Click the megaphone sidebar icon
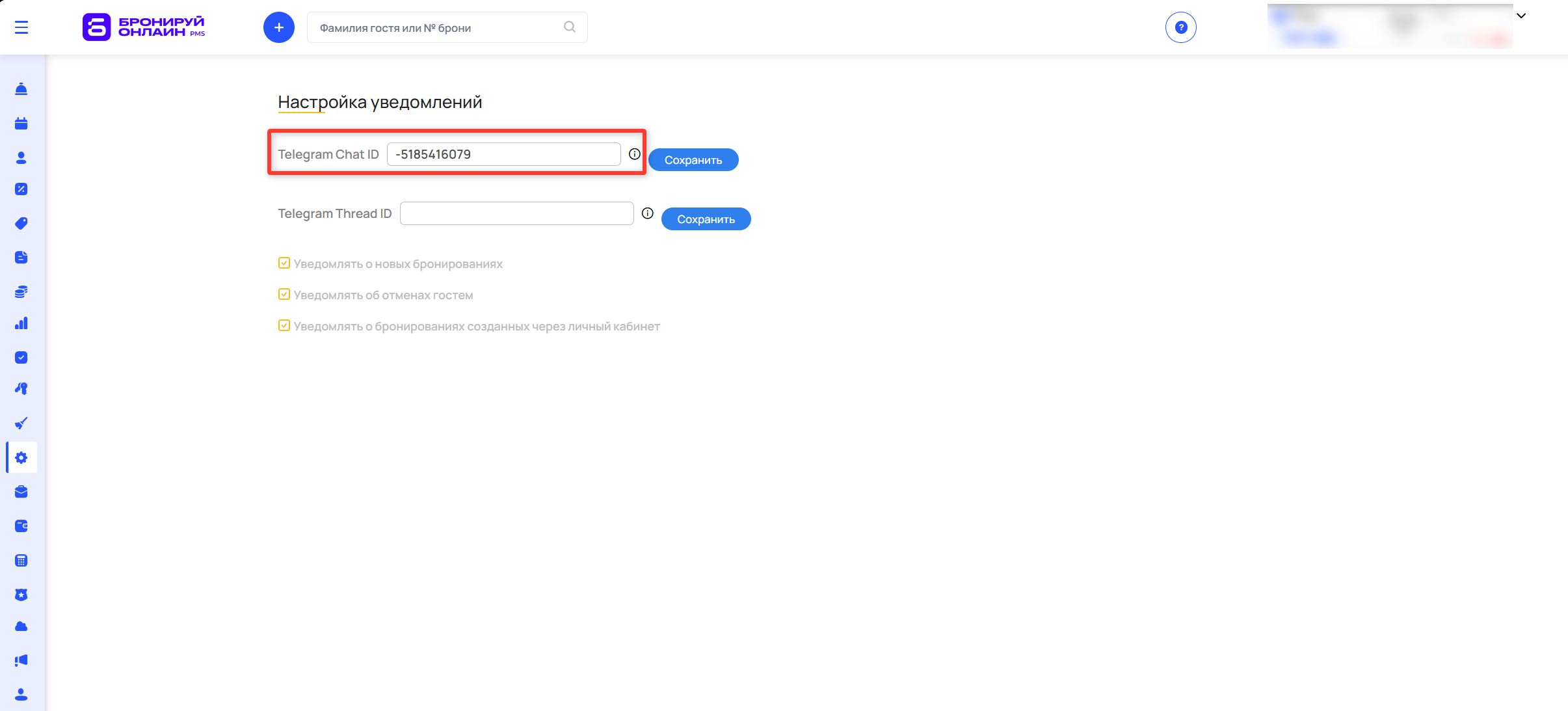Viewport: 1568px width, 711px height. click(21, 660)
